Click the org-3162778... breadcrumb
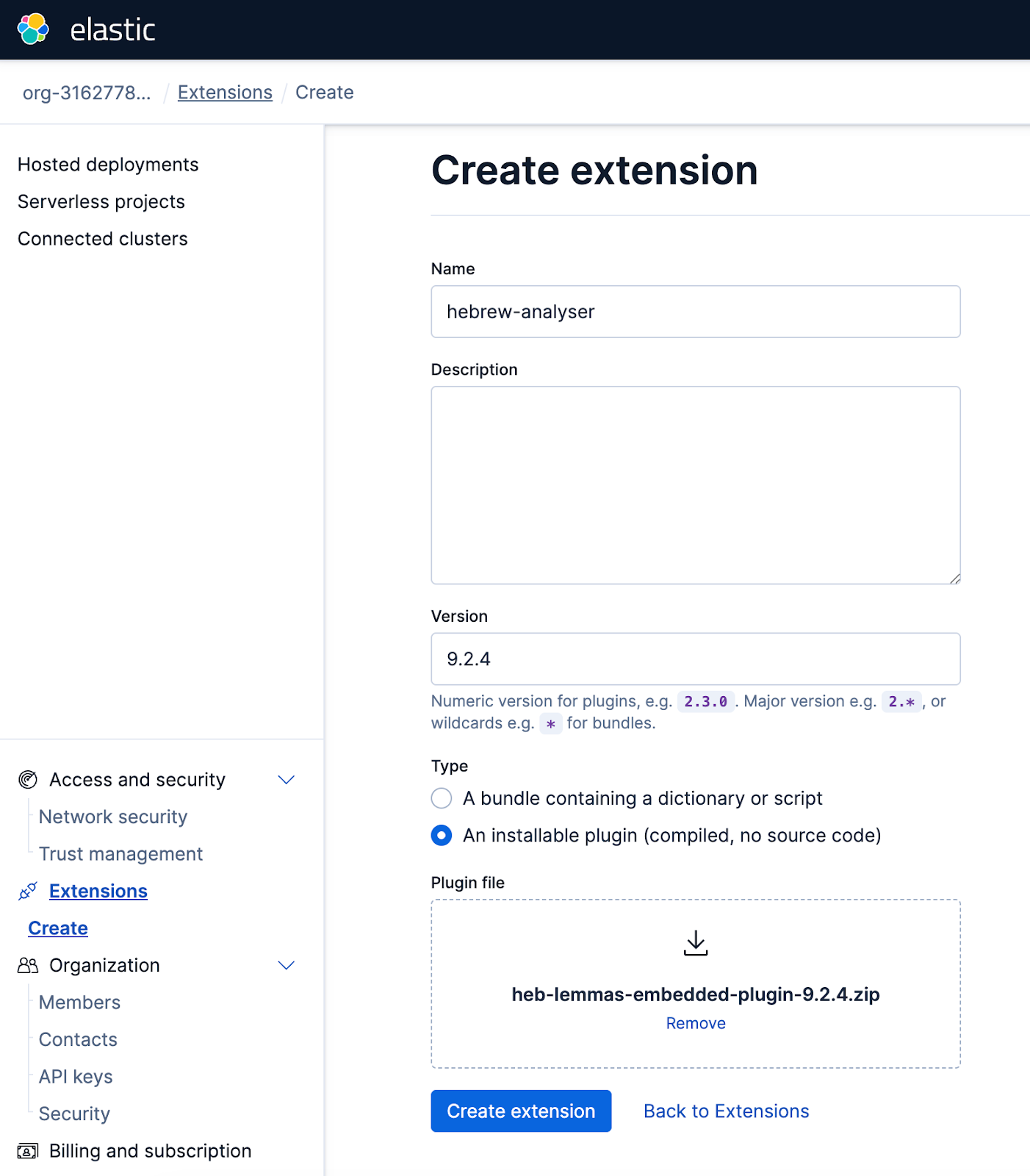The image size is (1030, 1176). pos(87,93)
